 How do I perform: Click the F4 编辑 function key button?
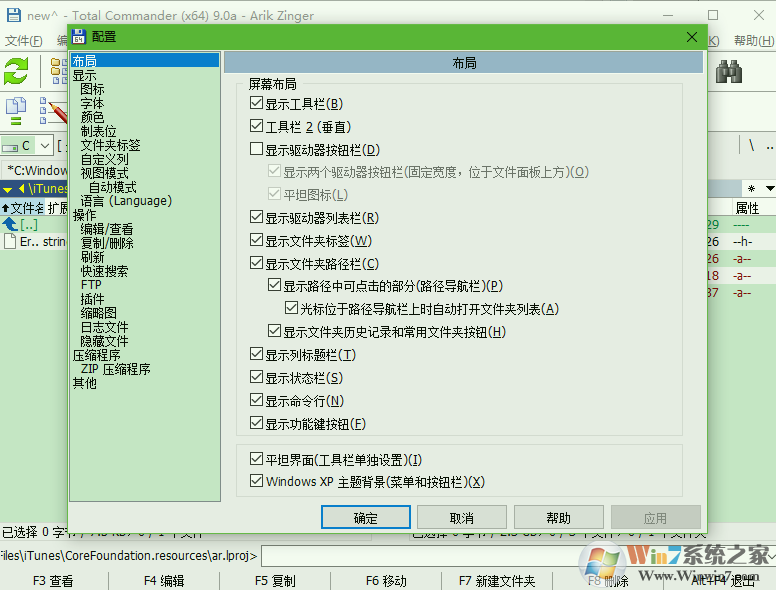pyautogui.click(x=164, y=581)
